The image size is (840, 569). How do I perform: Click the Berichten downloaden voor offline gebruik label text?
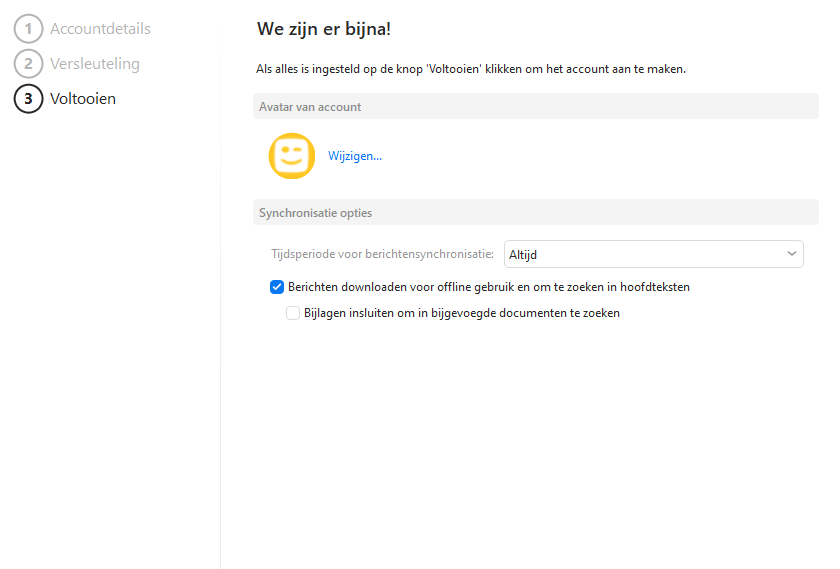(488, 287)
